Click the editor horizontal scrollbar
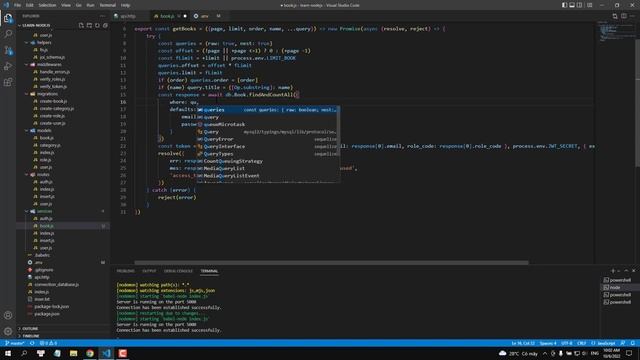 click(331, 262)
